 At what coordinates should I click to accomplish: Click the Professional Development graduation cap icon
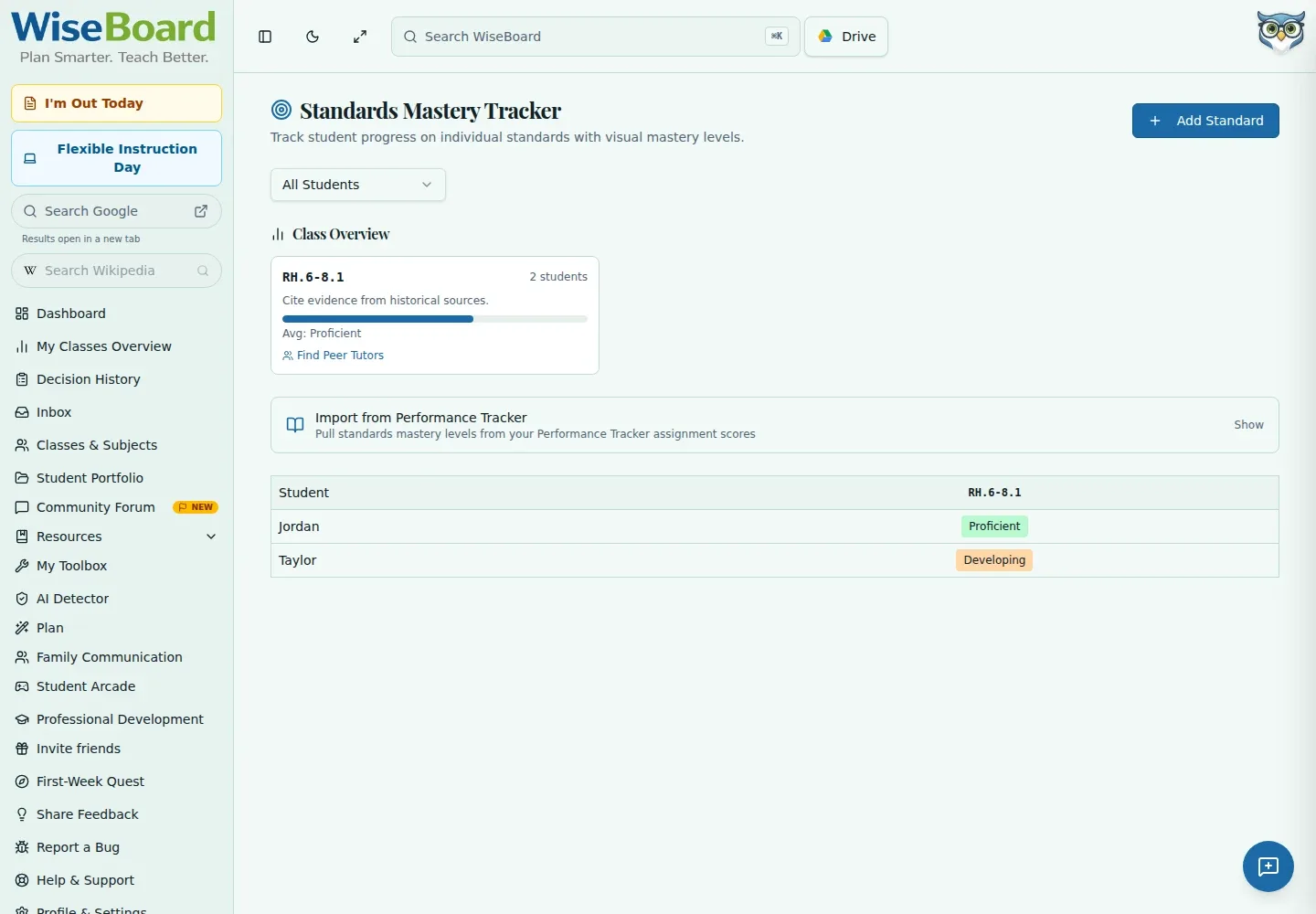click(x=22, y=719)
